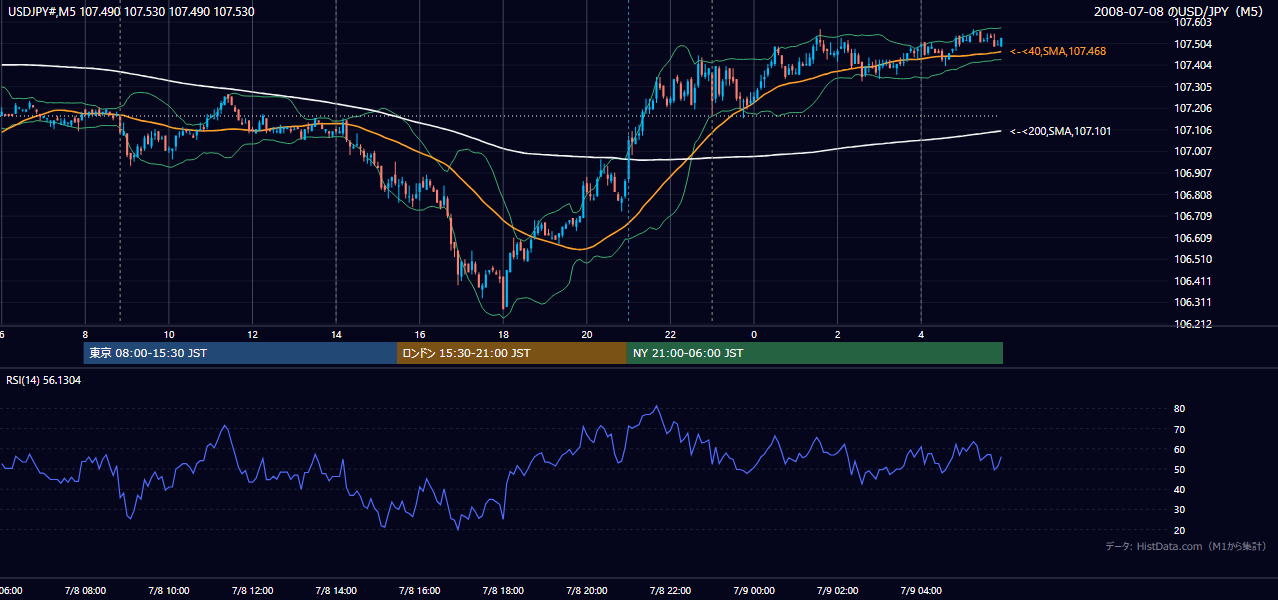This screenshot has height=600, width=1278.
Task: Click the 7/8 08:00 date label
Action: (x=85, y=591)
